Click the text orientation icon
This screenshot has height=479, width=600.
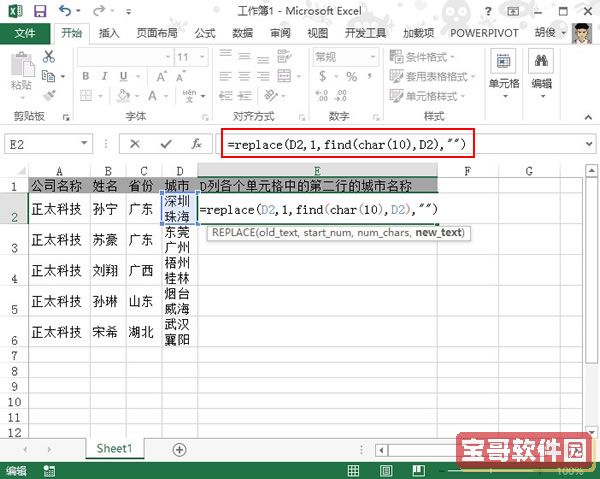[x=271, y=95]
